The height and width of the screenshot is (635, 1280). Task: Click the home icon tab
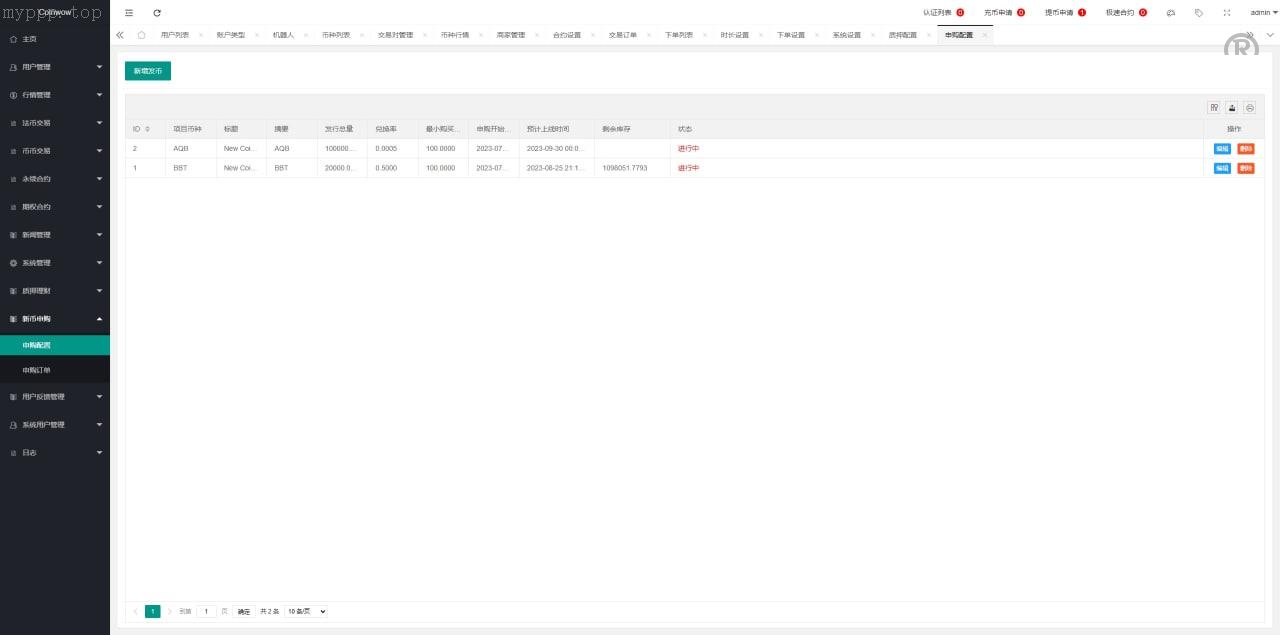click(141, 34)
